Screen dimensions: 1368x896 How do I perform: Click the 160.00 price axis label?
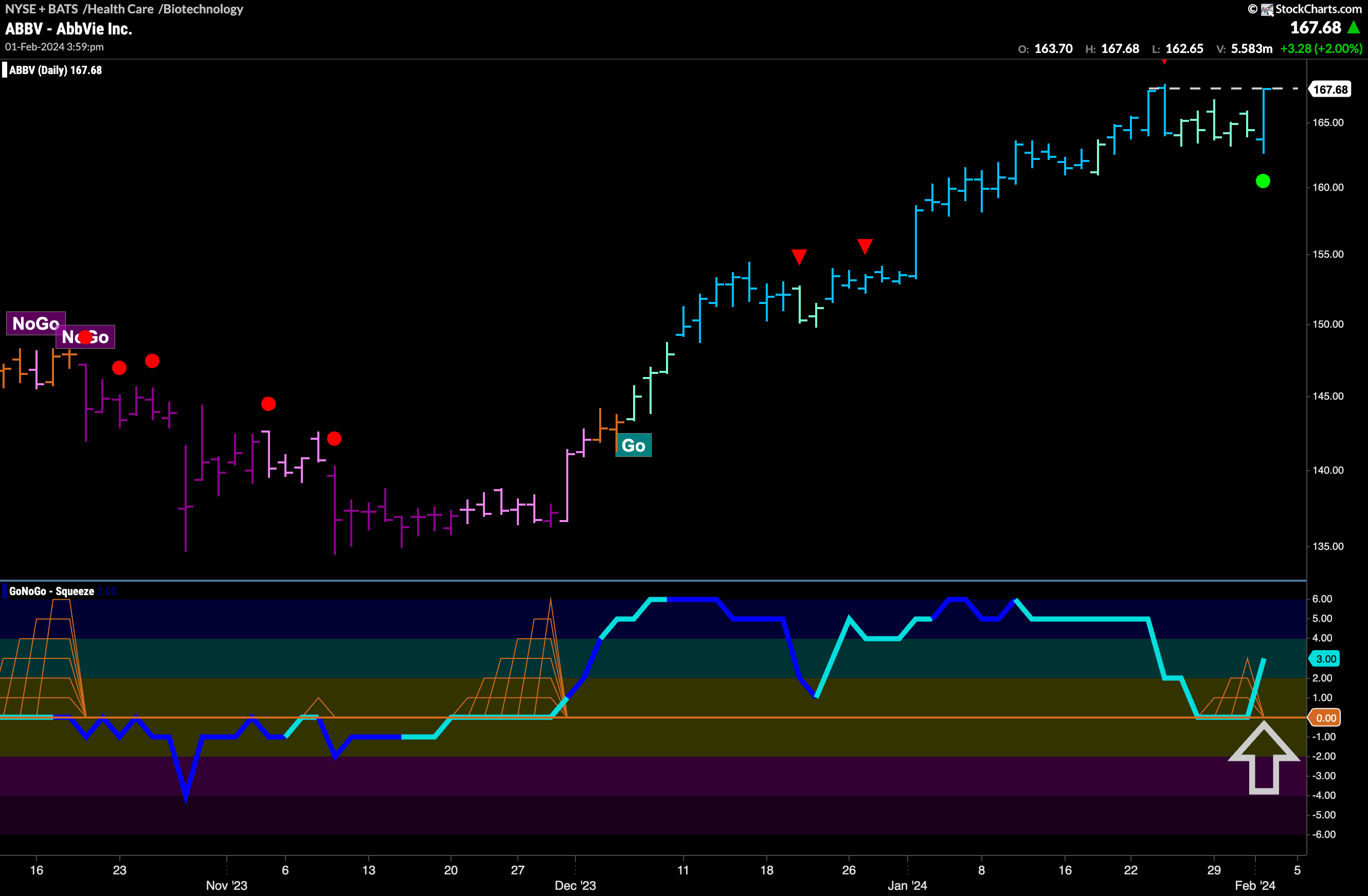pyautogui.click(x=1328, y=187)
